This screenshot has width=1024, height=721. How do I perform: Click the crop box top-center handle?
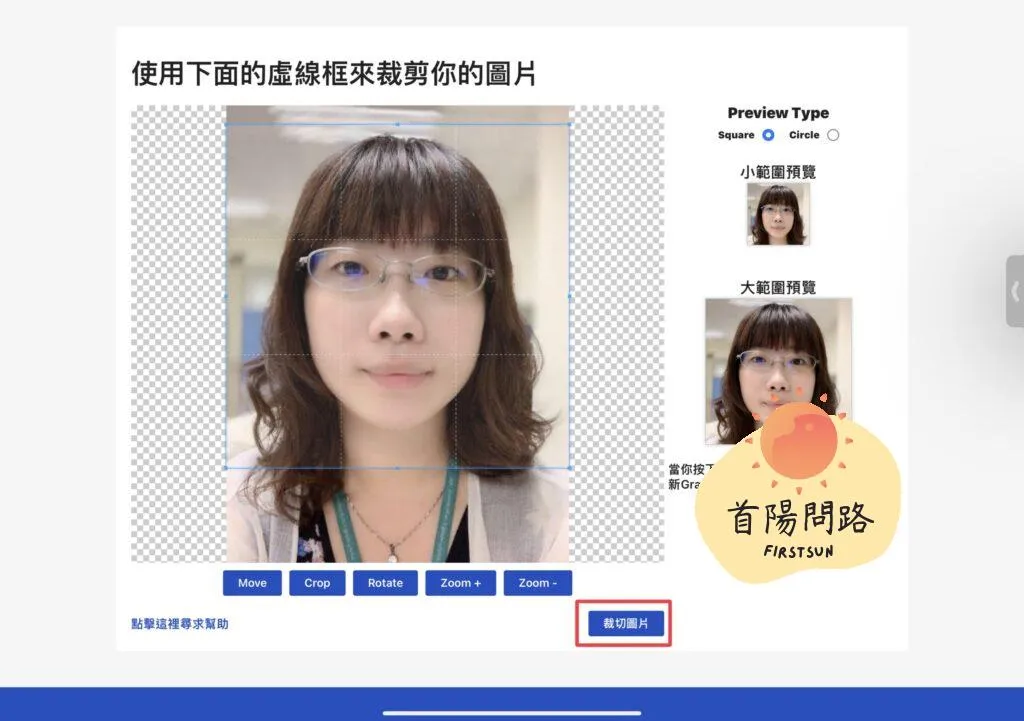click(398, 124)
